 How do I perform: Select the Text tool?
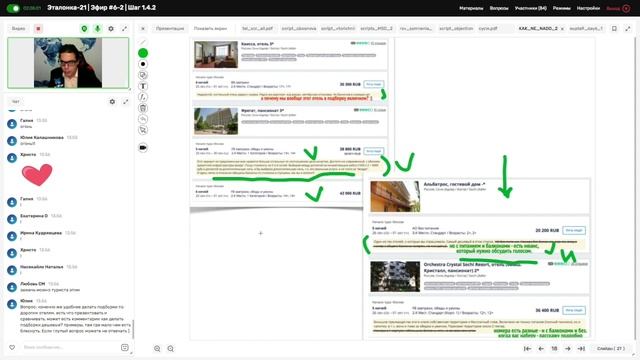[x=143, y=86]
